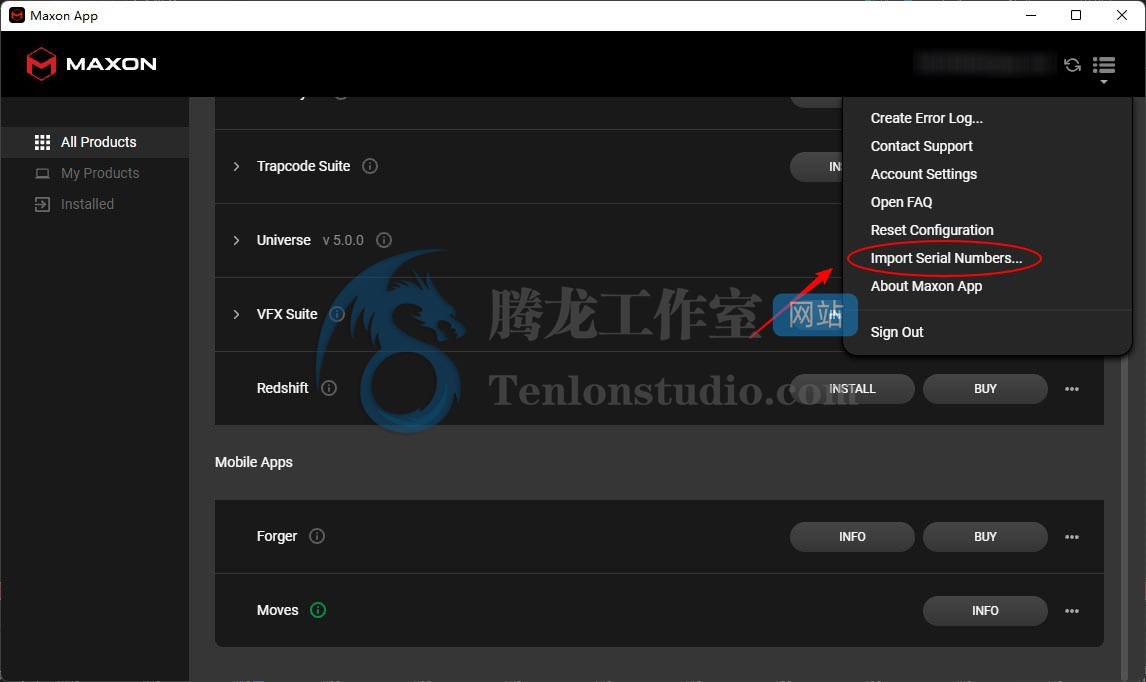Click the Mobile Apps section heading
The width and height of the screenshot is (1146, 682).
(x=254, y=462)
